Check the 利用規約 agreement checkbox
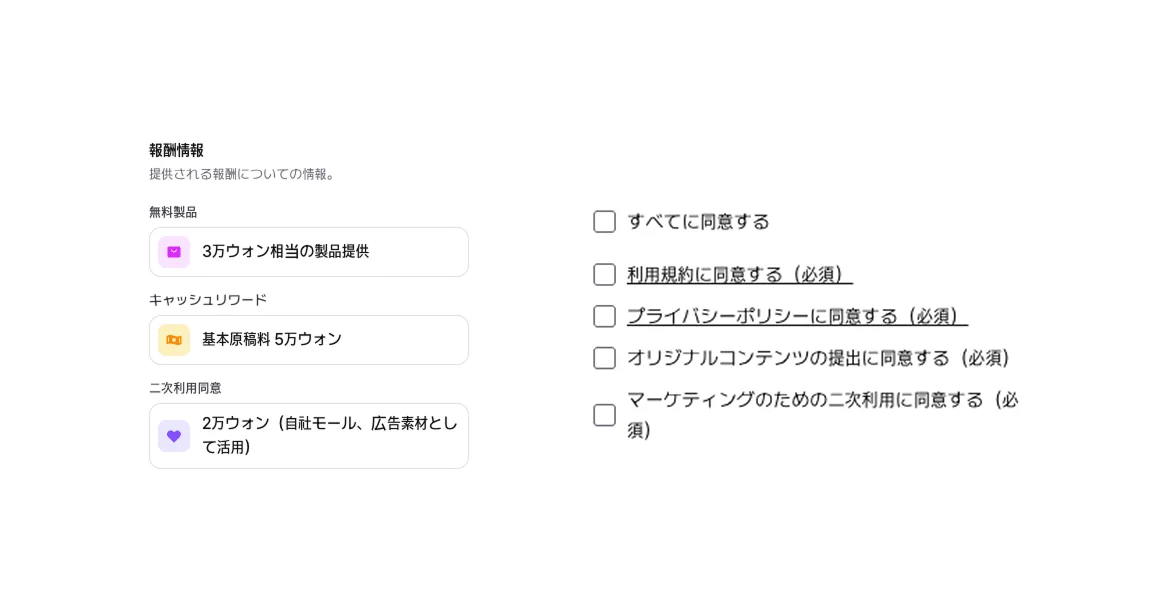1149x613 pixels. (x=604, y=275)
